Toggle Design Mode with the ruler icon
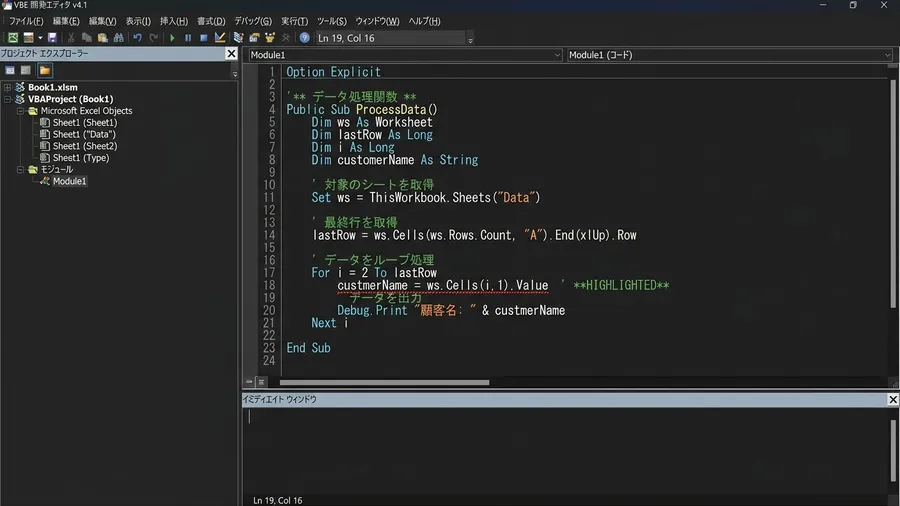The width and height of the screenshot is (900, 506). coord(219,38)
